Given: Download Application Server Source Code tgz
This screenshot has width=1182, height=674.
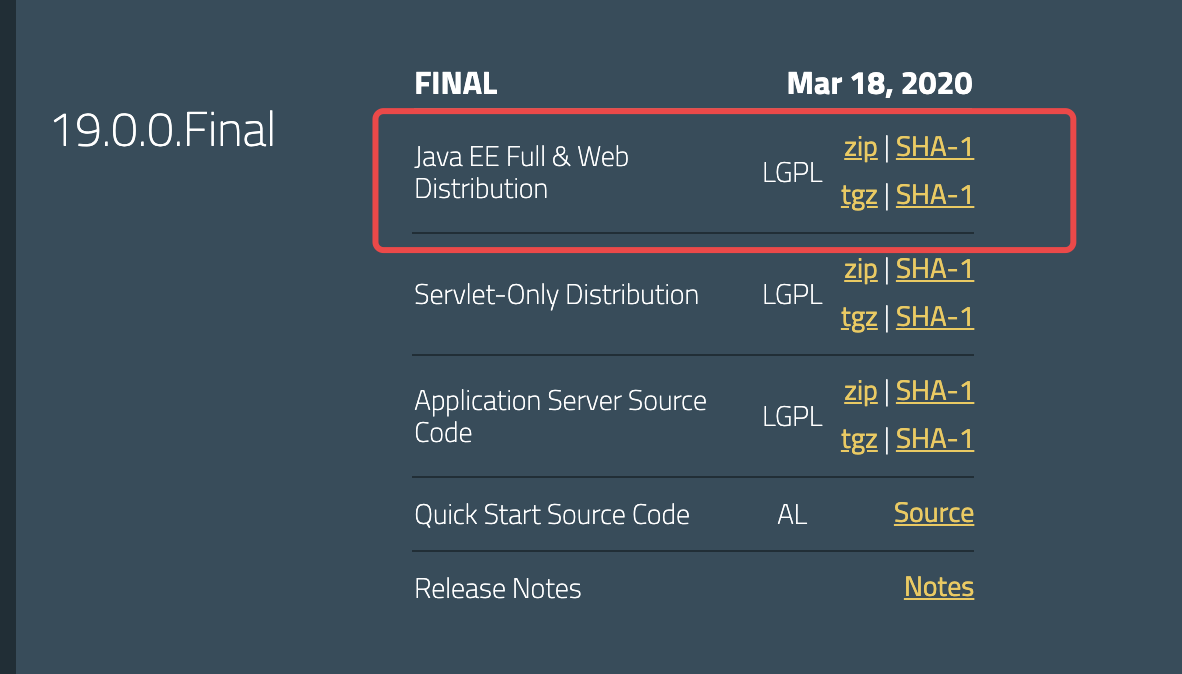Looking at the screenshot, I should pos(859,438).
